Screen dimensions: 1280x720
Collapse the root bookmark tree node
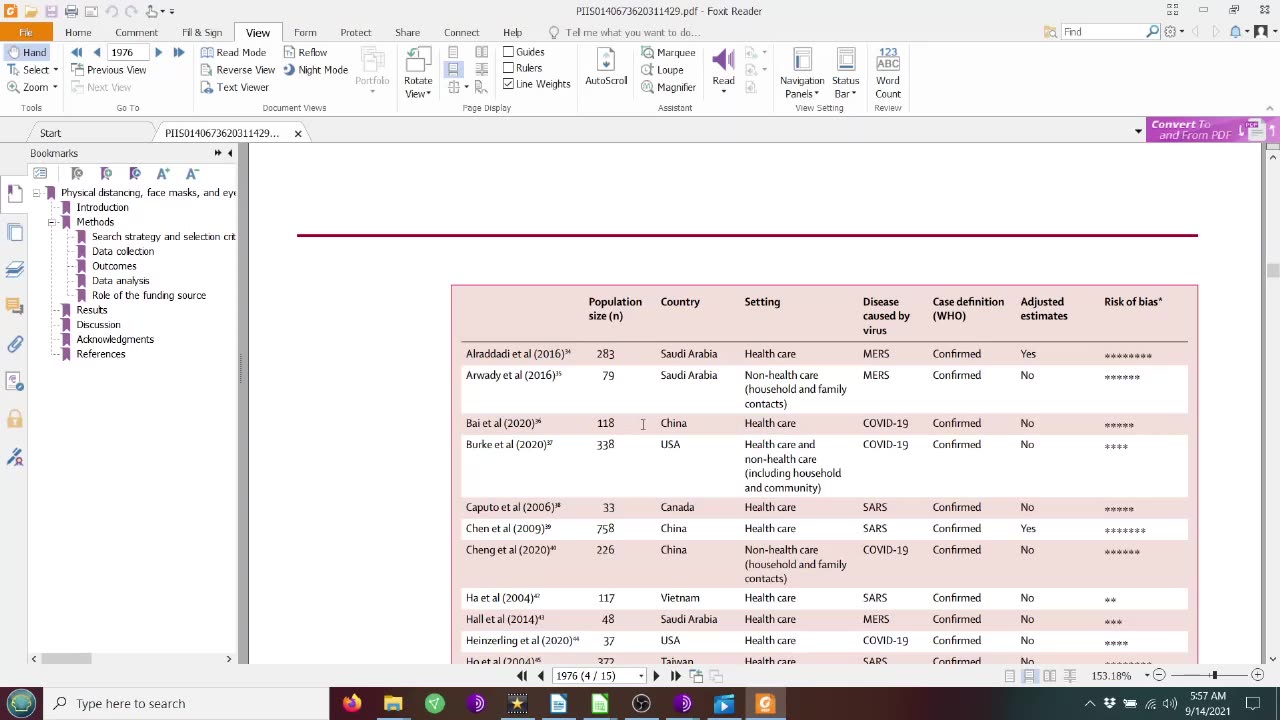click(36, 193)
